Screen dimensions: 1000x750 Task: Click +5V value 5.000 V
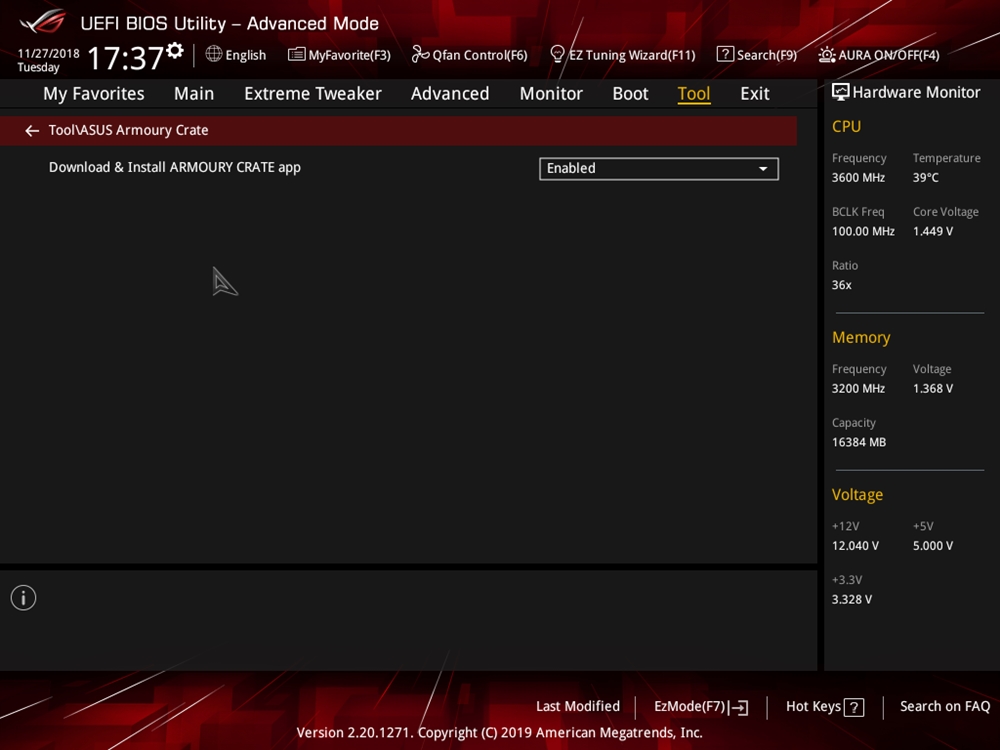pyautogui.click(x=932, y=545)
